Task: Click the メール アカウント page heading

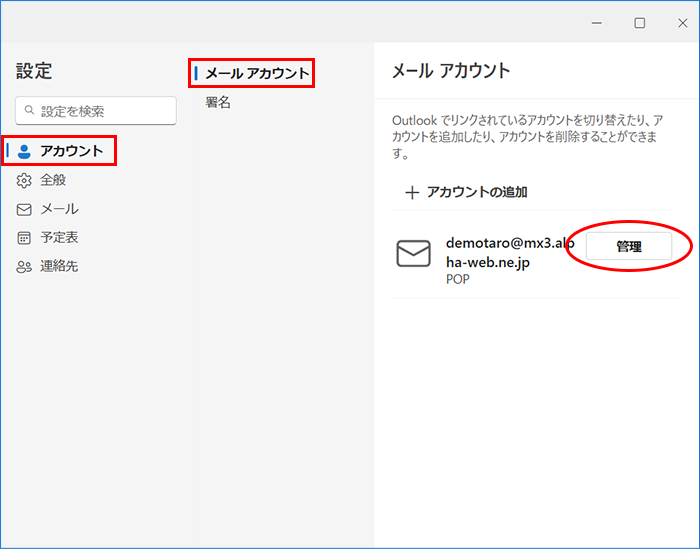Action: (x=451, y=71)
